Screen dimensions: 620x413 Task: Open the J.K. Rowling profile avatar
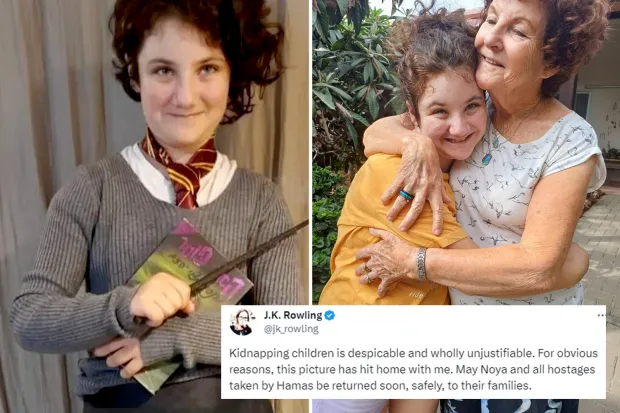pyautogui.click(x=241, y=322)
